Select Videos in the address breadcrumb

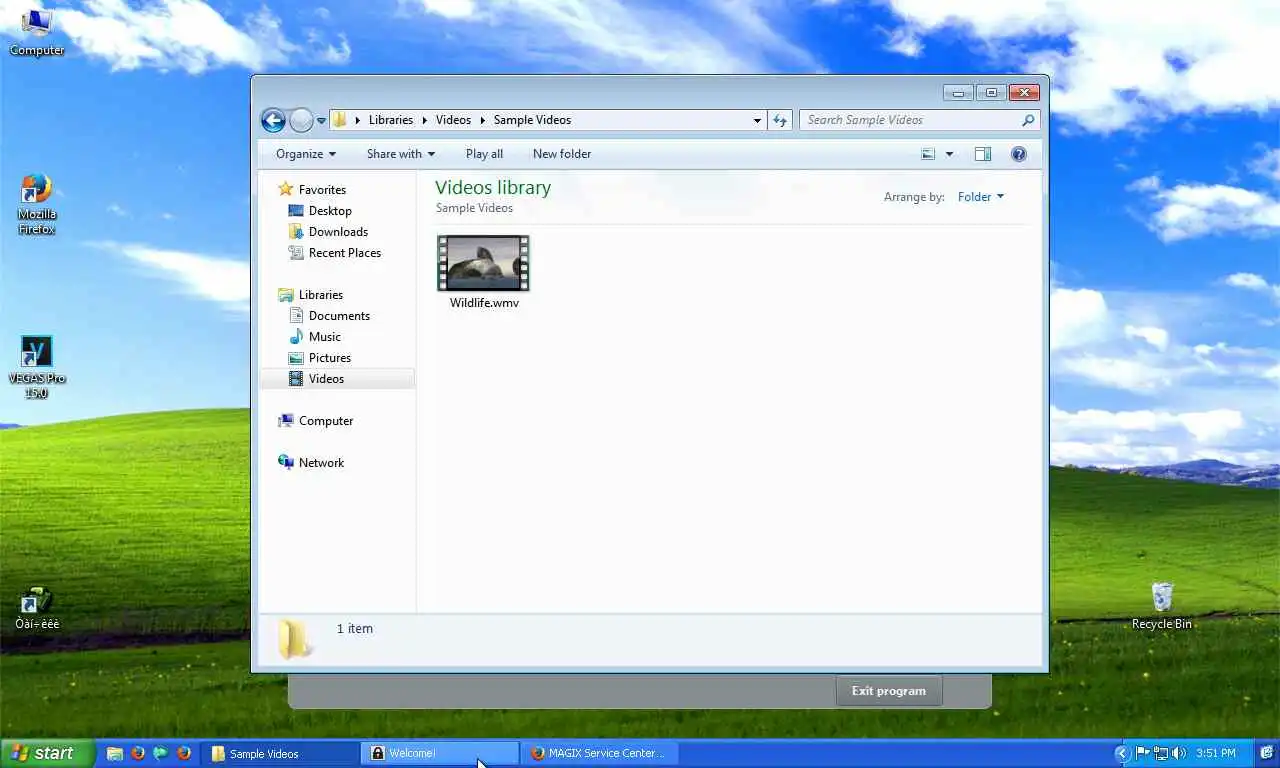(x=453, y=120)
